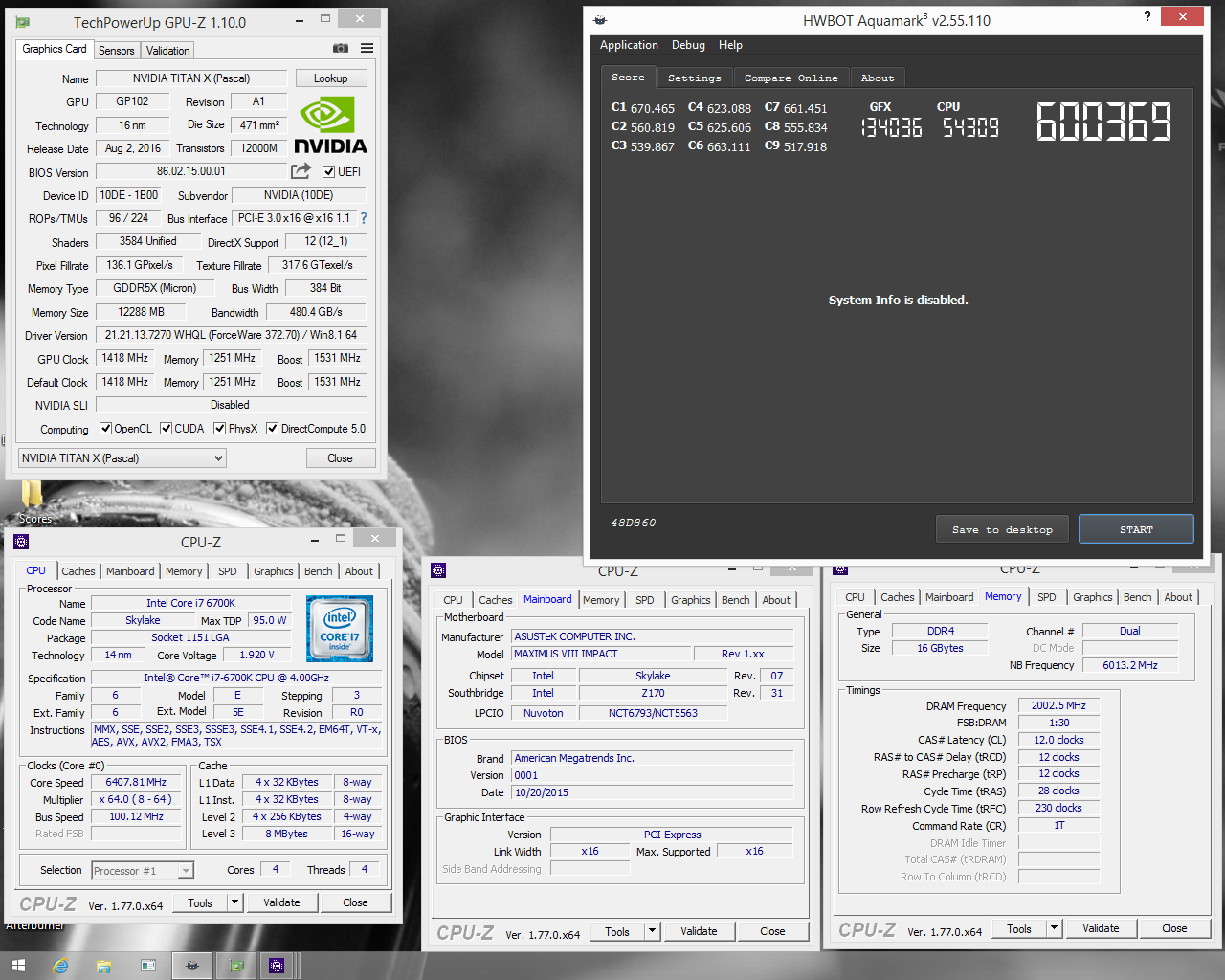Click the help question mark in Aquamark title bar
This screenshot has width=1225, height=980.
coord(1147,16)
